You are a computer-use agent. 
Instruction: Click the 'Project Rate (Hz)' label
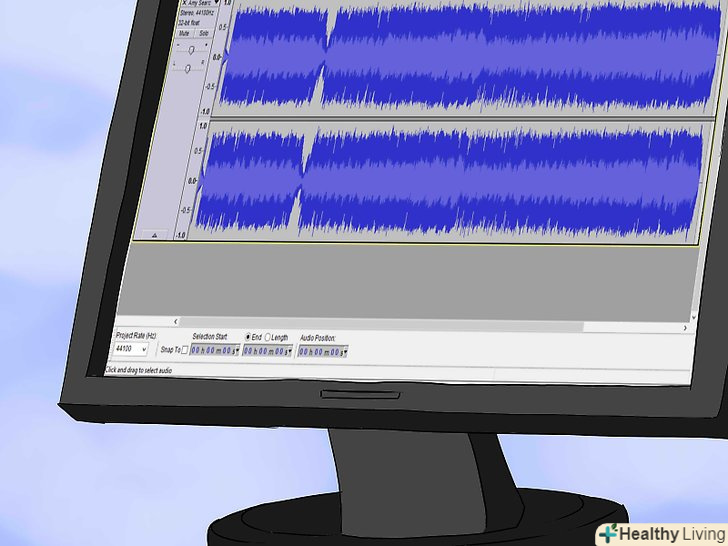(x=136, y=335)
